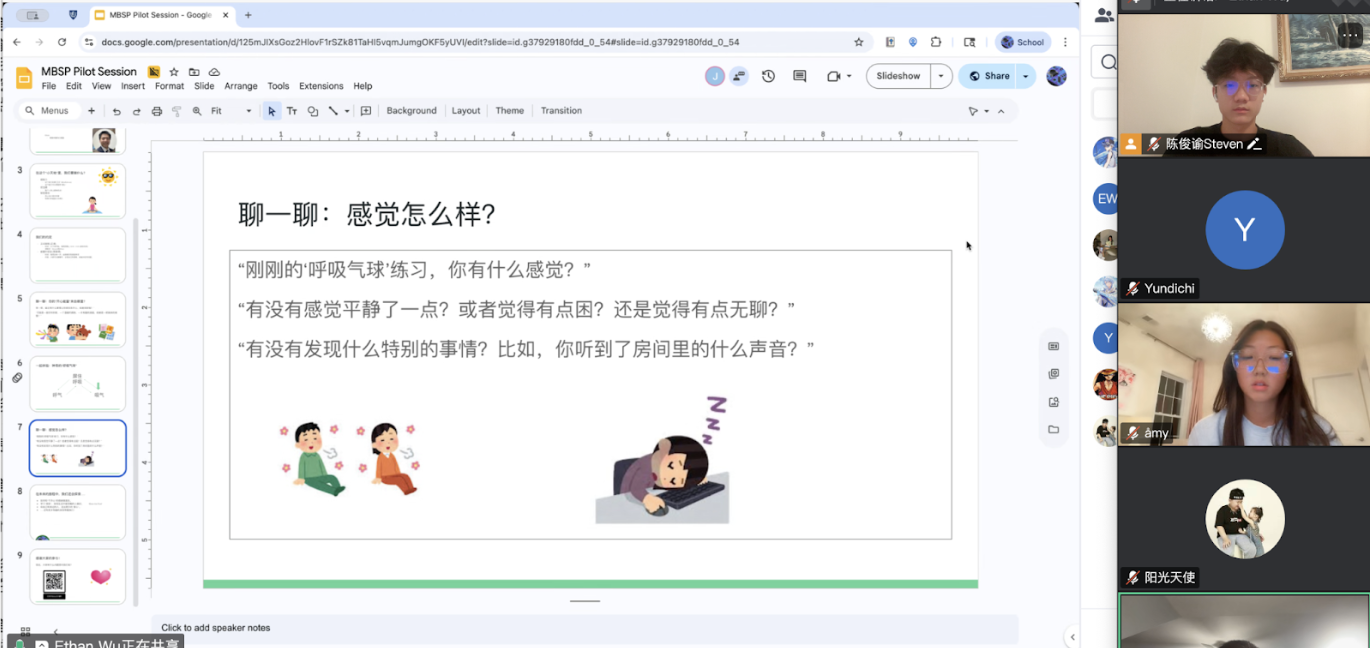The image size is (1370, 648).
Task: Click the undo arrow in toolbar
Action: tap(117, 111)
